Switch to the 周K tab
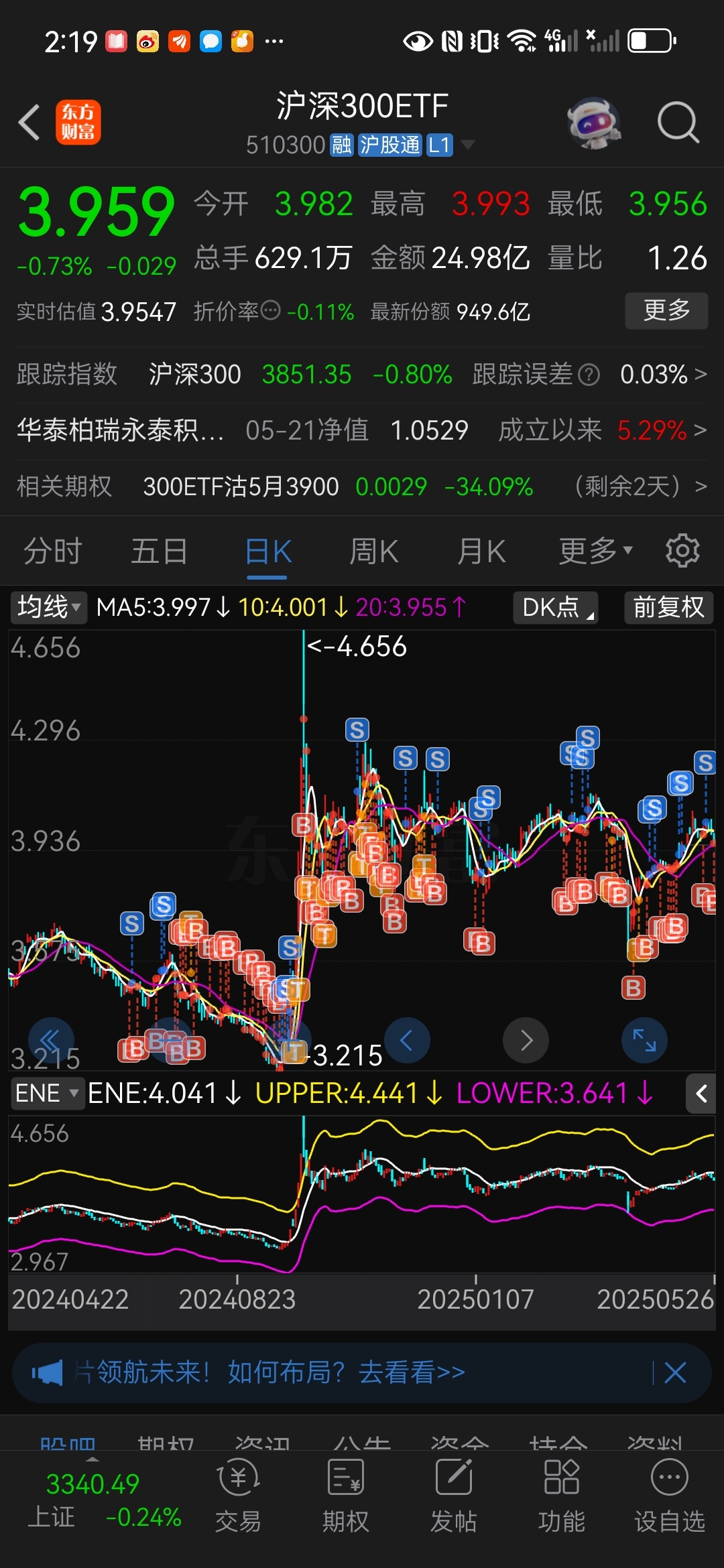 pos(374,552)
